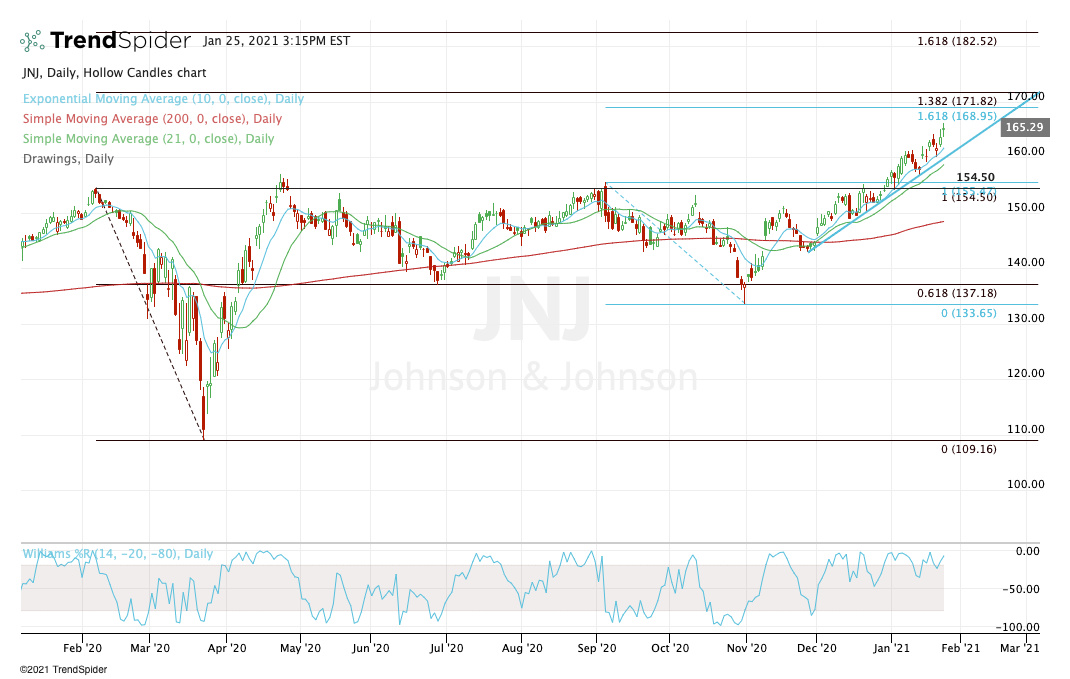Click the 1.382 (171.82) Fibonacci label
The width and height of the screenshot is (1070, 679).
957,101
